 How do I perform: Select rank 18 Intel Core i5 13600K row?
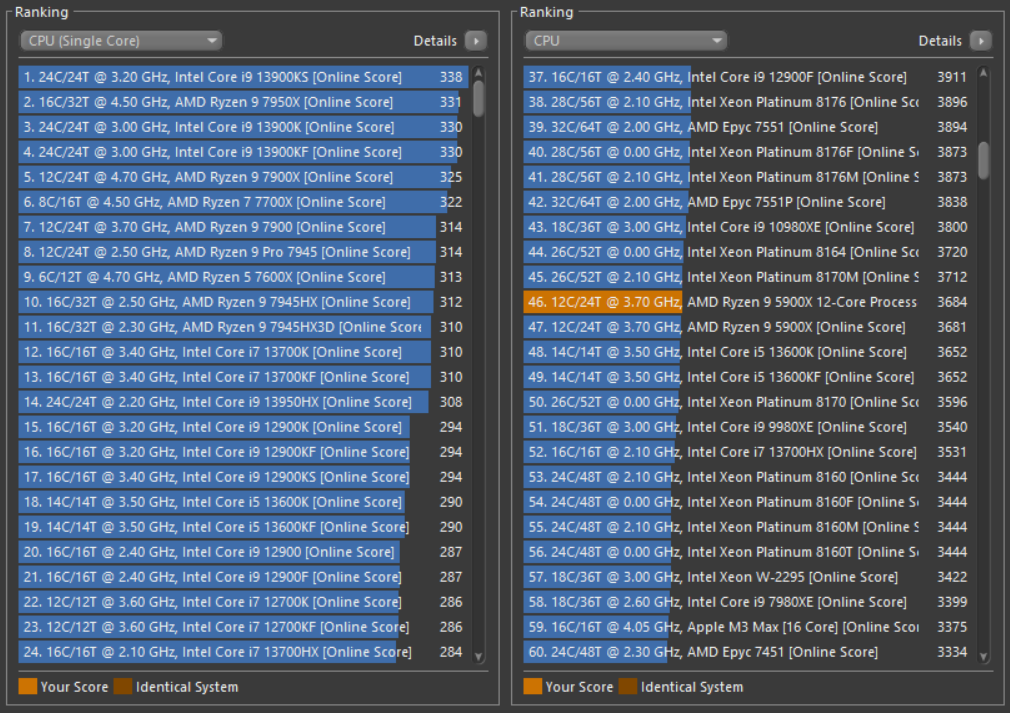point(243,502)
